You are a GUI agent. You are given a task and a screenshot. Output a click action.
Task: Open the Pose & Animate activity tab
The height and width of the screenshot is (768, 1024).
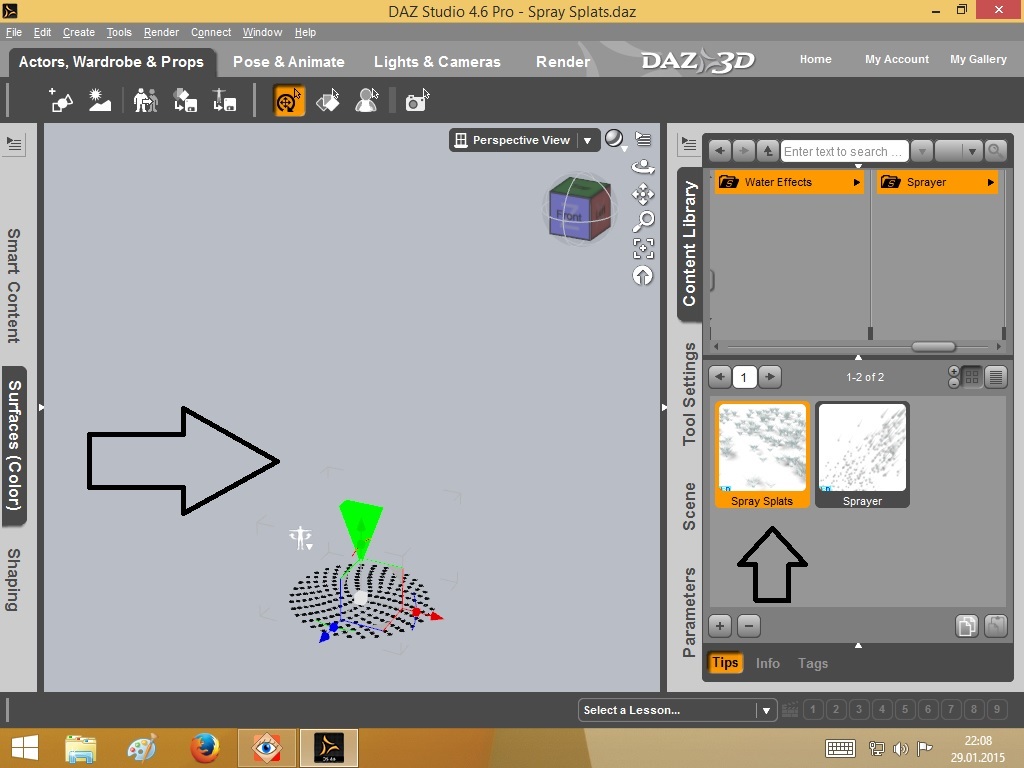[289, 61]
